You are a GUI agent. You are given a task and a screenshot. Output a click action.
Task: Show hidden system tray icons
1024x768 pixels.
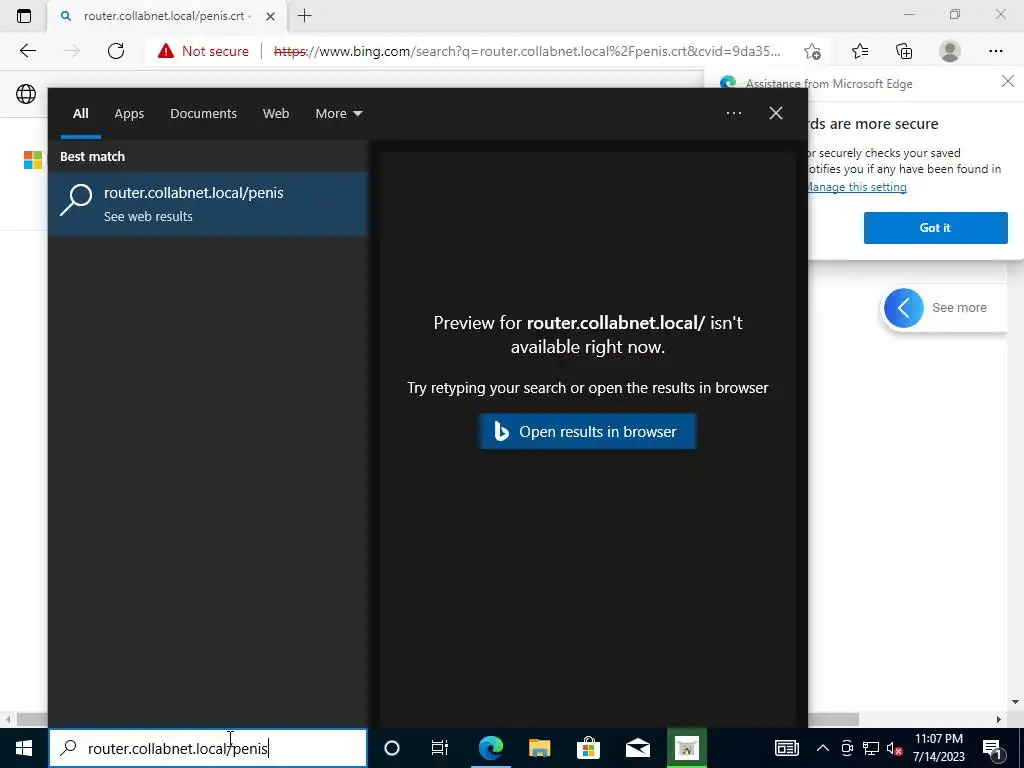coord(823,748)
